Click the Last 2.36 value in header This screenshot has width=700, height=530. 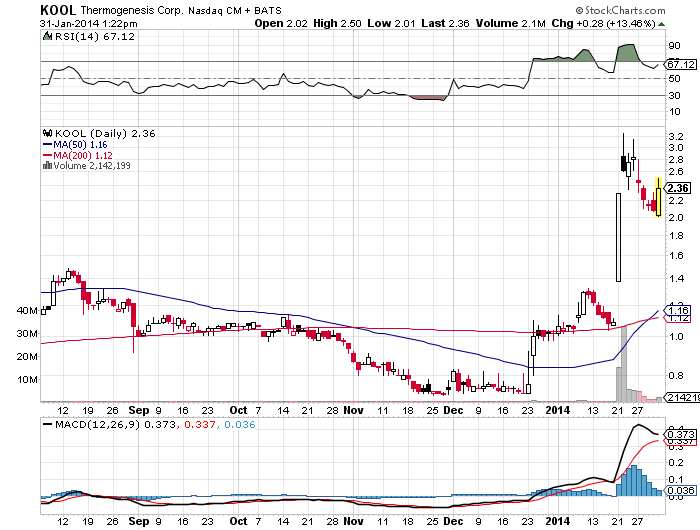click(x=445, y=23)
